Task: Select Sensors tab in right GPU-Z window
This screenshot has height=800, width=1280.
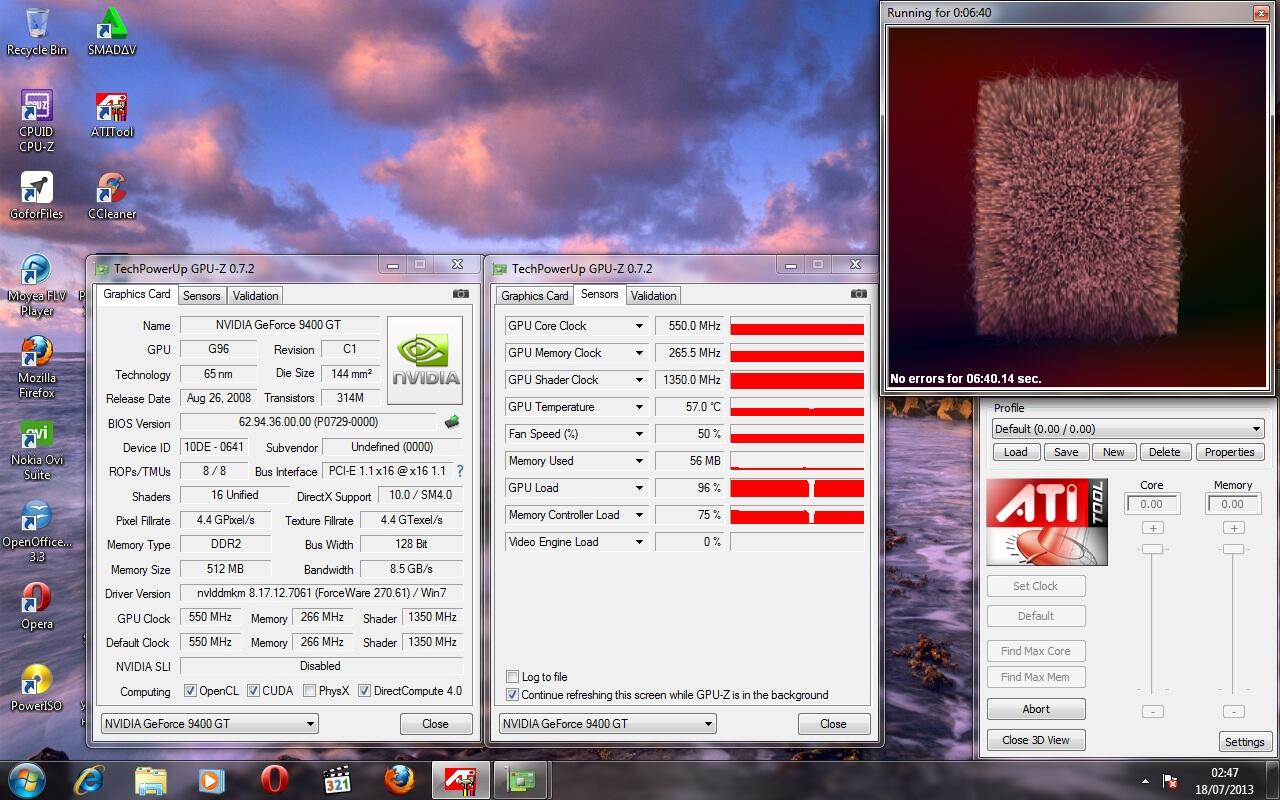Action: [599, 294]
